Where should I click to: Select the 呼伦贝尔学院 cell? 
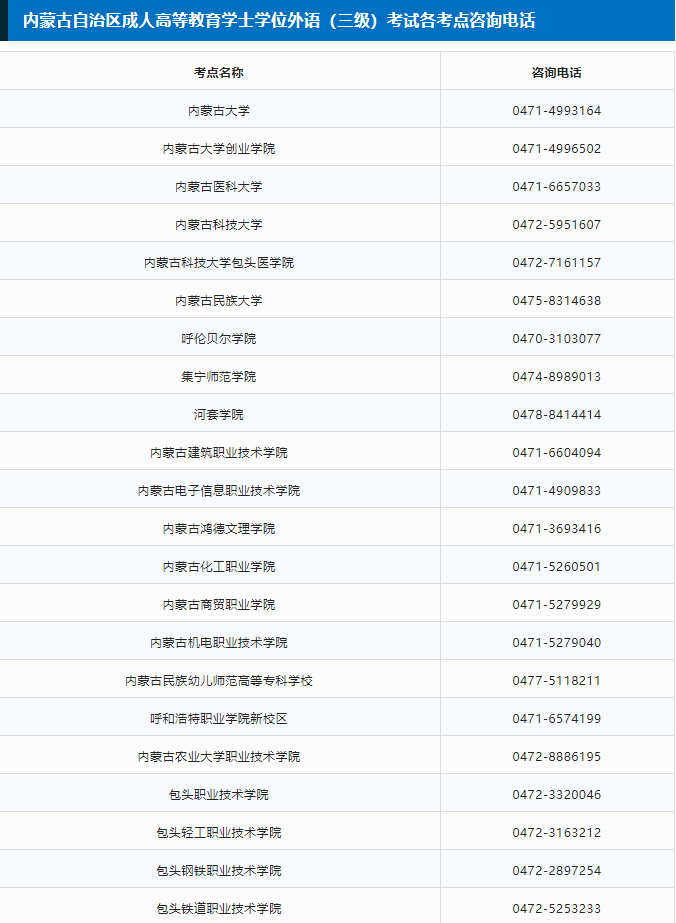pos(219,338)
